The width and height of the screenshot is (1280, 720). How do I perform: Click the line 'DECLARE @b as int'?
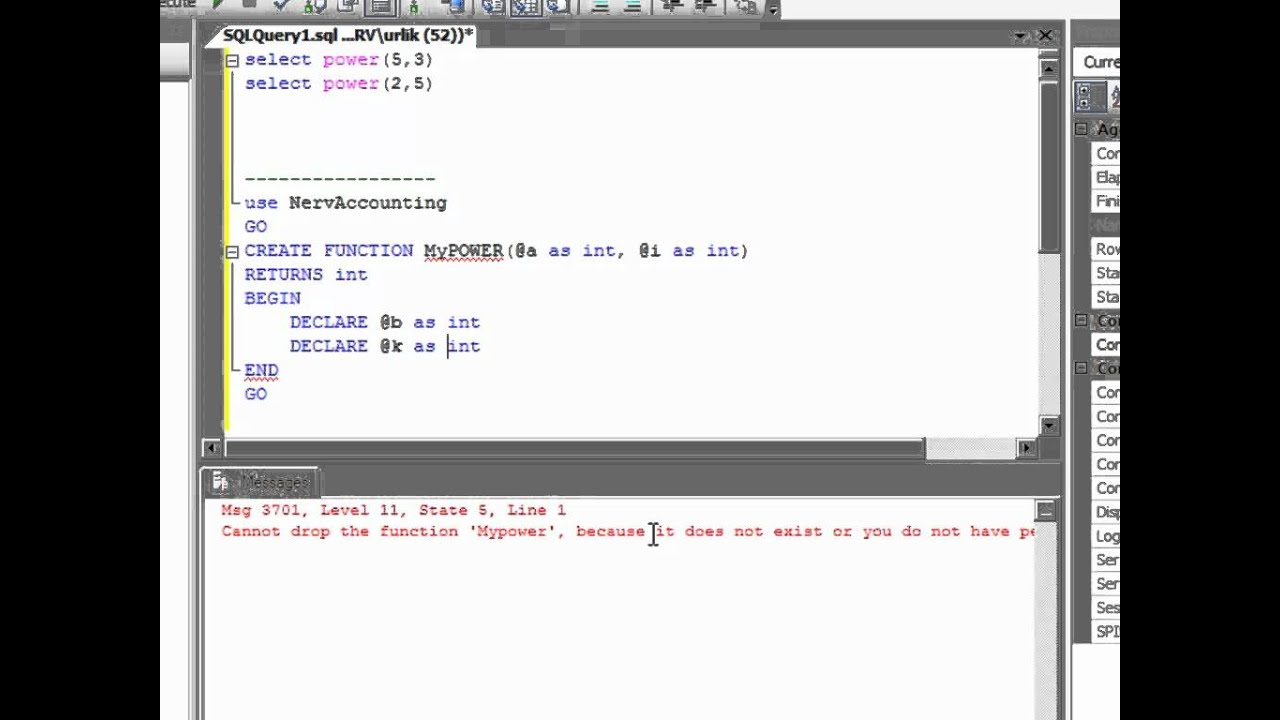point(385,323)
